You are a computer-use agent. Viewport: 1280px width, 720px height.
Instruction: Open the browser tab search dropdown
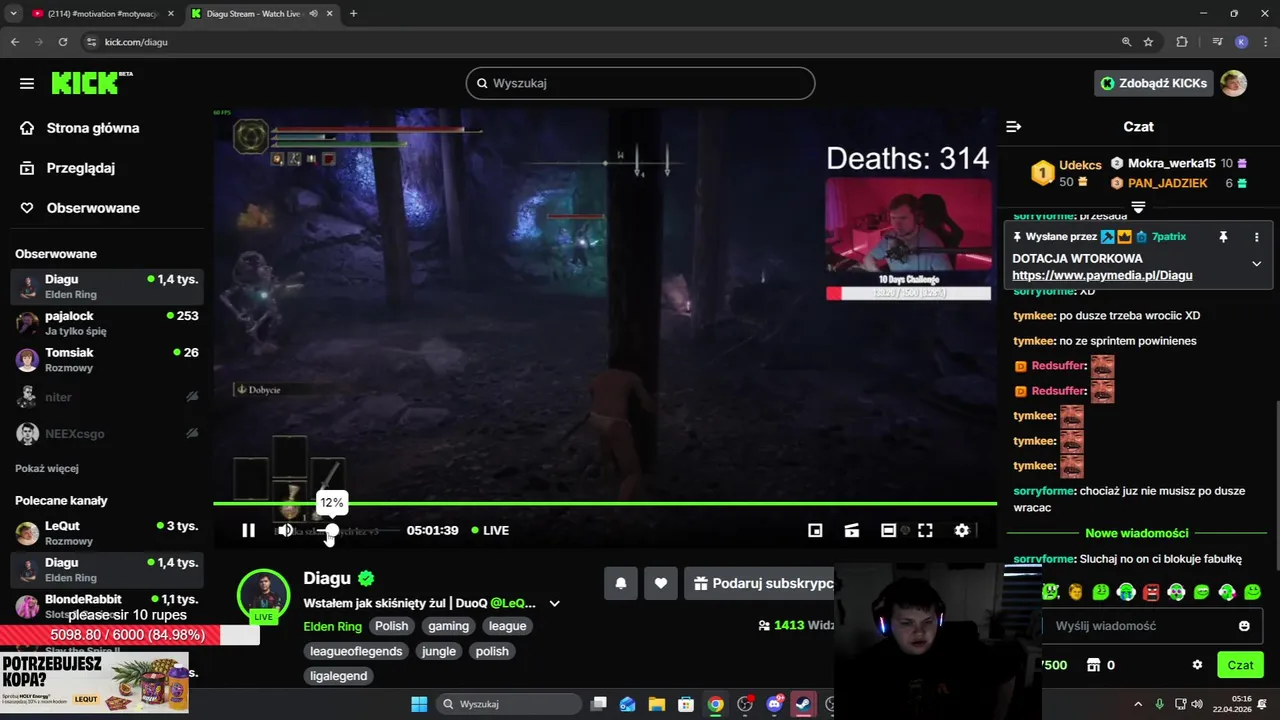coord(13,14)
